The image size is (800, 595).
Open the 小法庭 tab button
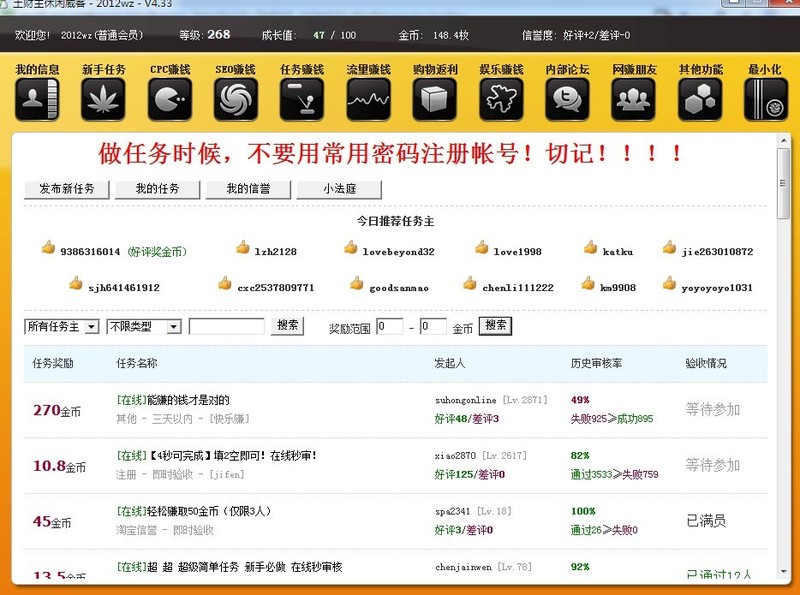[x=339, y=189]
